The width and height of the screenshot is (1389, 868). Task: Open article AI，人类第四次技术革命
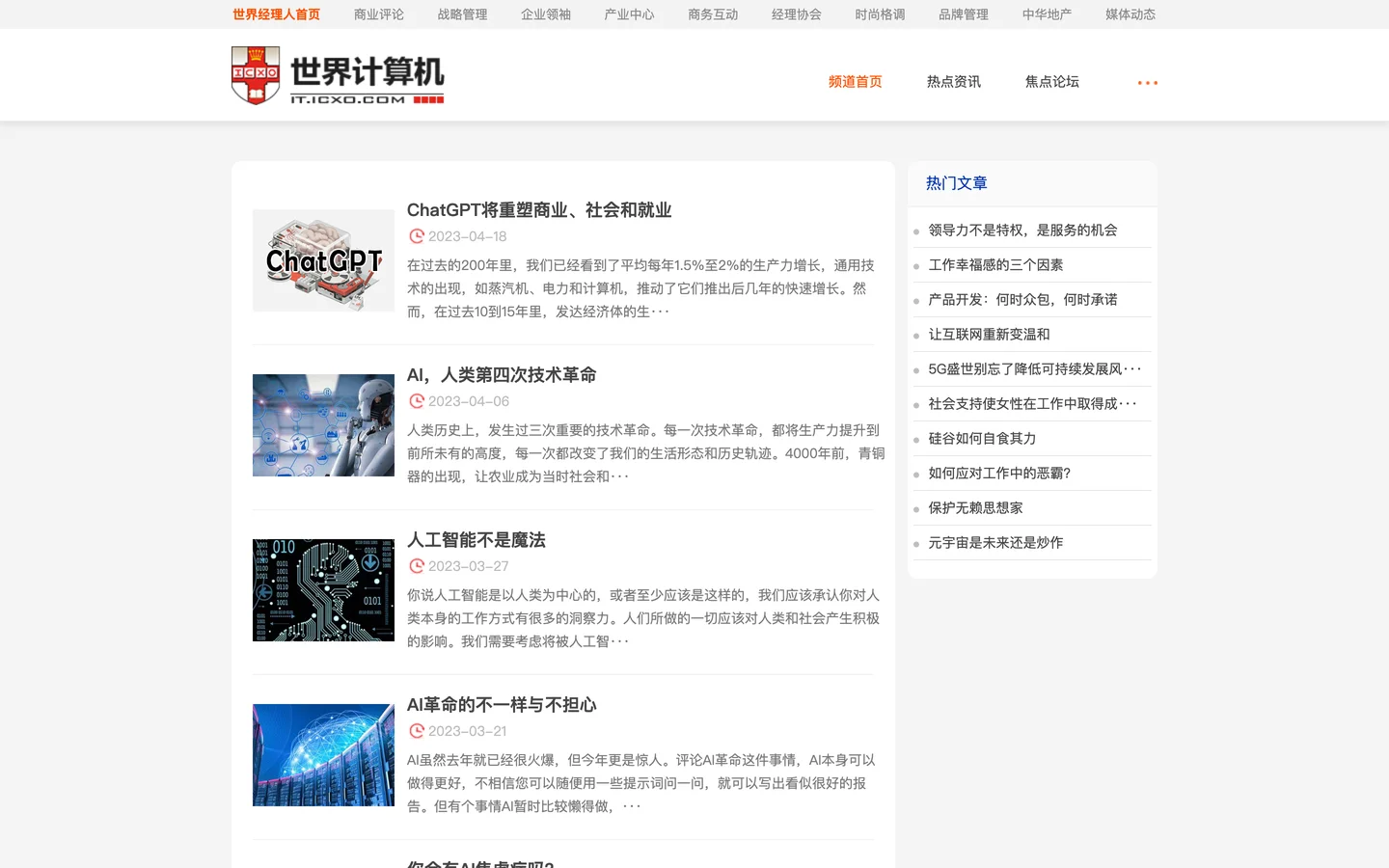pyautogui.click(x=502, y=375)
